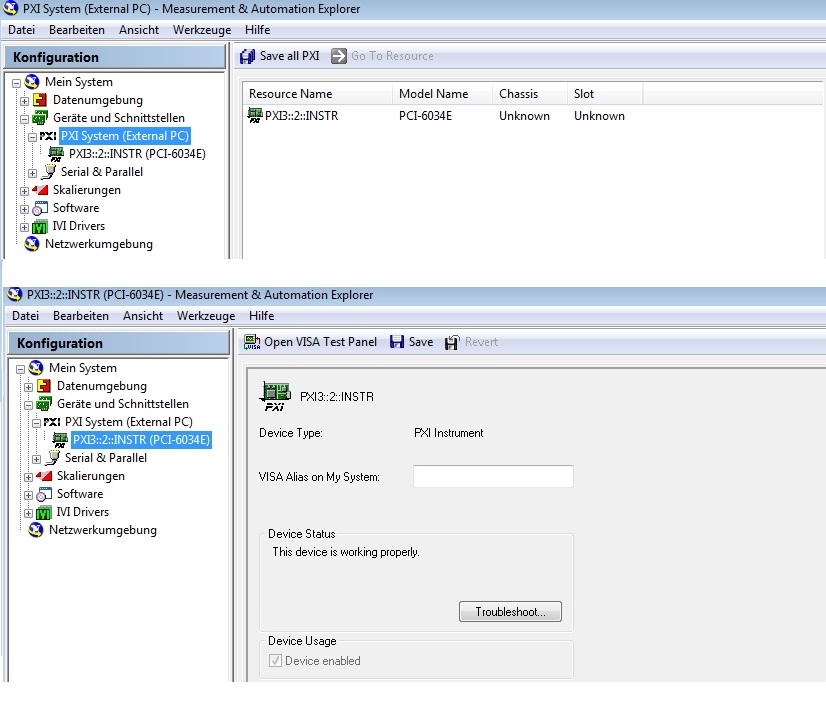Click Datenumgebung icon in lower window tree
This screenshot has height=720, width=826.
tap(44, 386)
